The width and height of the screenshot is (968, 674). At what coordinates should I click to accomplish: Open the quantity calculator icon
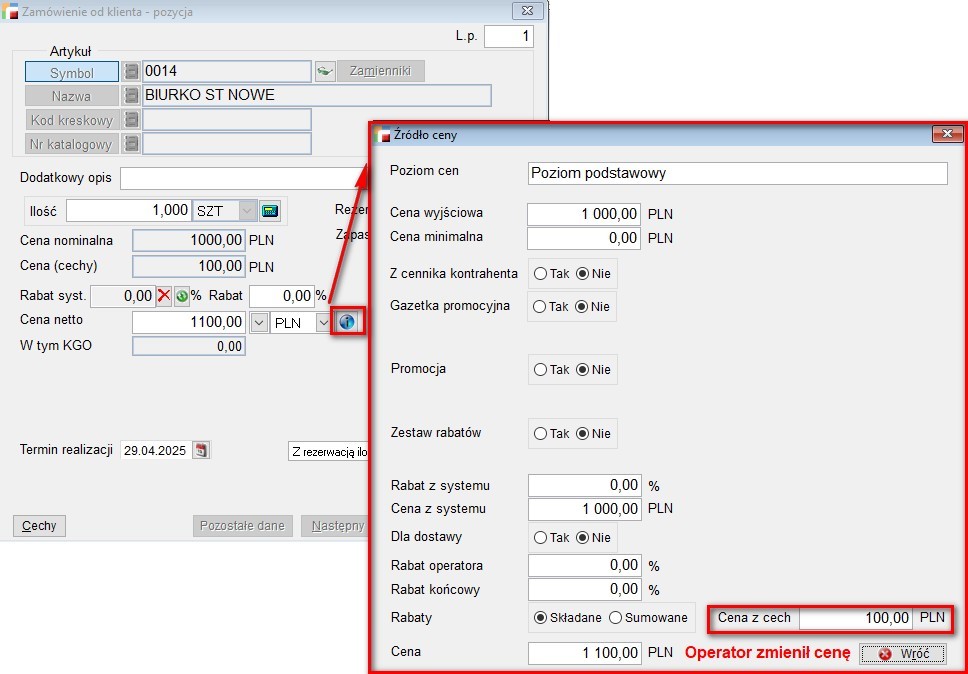pyautogui.click(x=269, y=210)
